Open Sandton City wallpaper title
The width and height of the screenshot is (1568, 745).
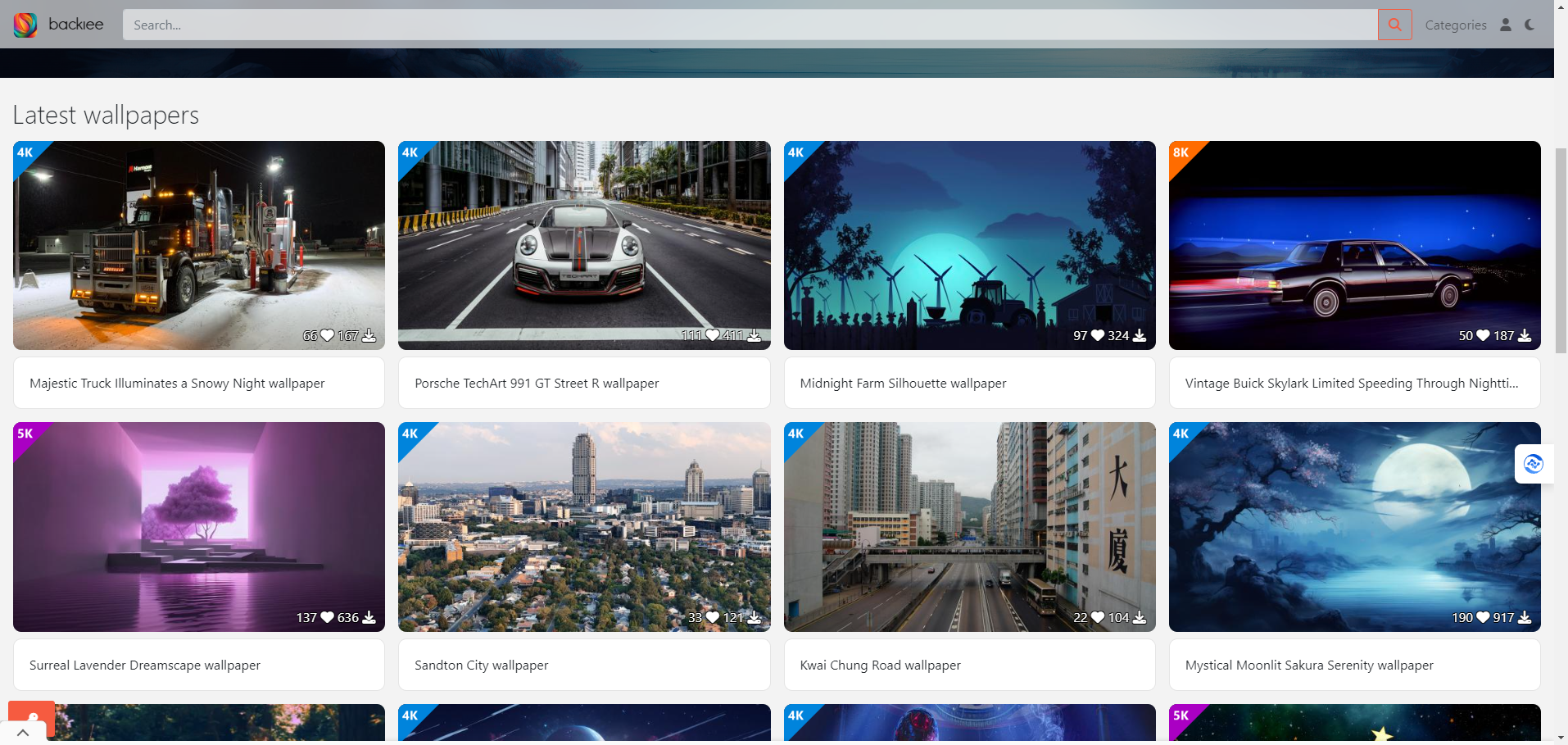[482, 665]
